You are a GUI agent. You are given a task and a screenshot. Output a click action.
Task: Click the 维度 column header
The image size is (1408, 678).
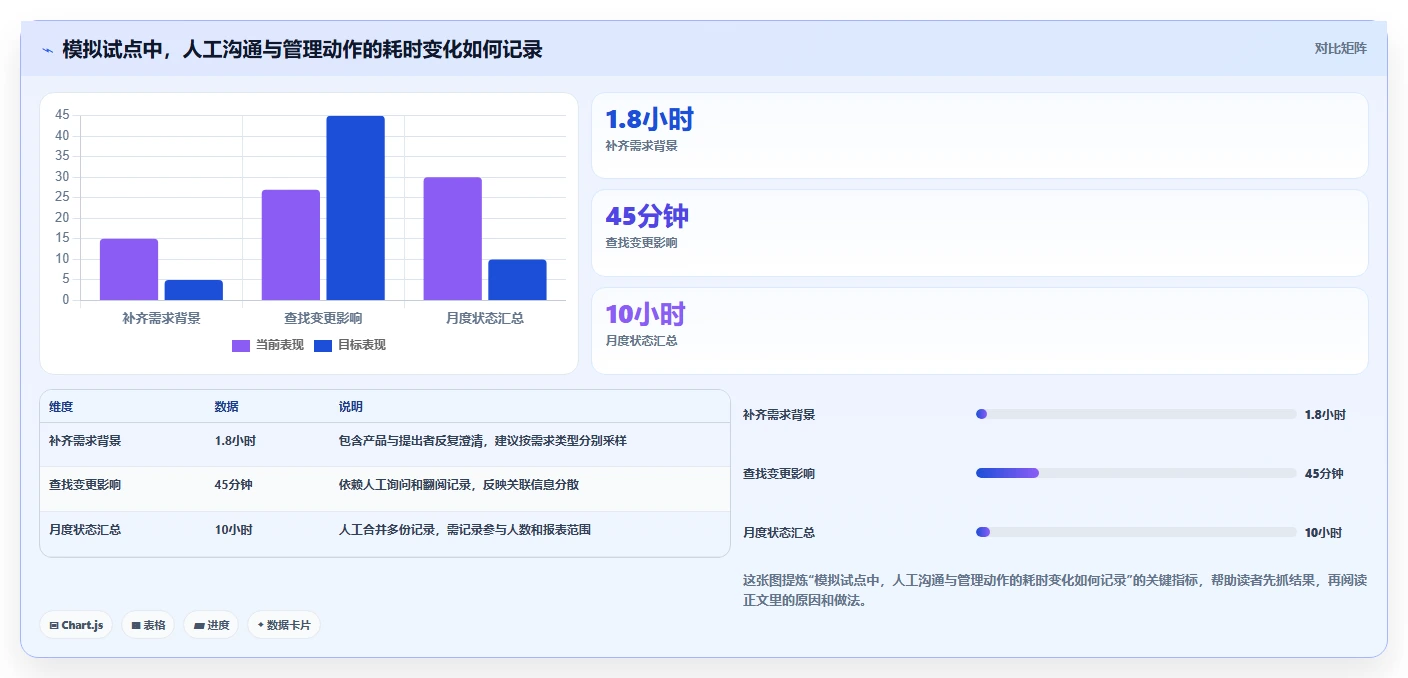(x=61, y=407)
